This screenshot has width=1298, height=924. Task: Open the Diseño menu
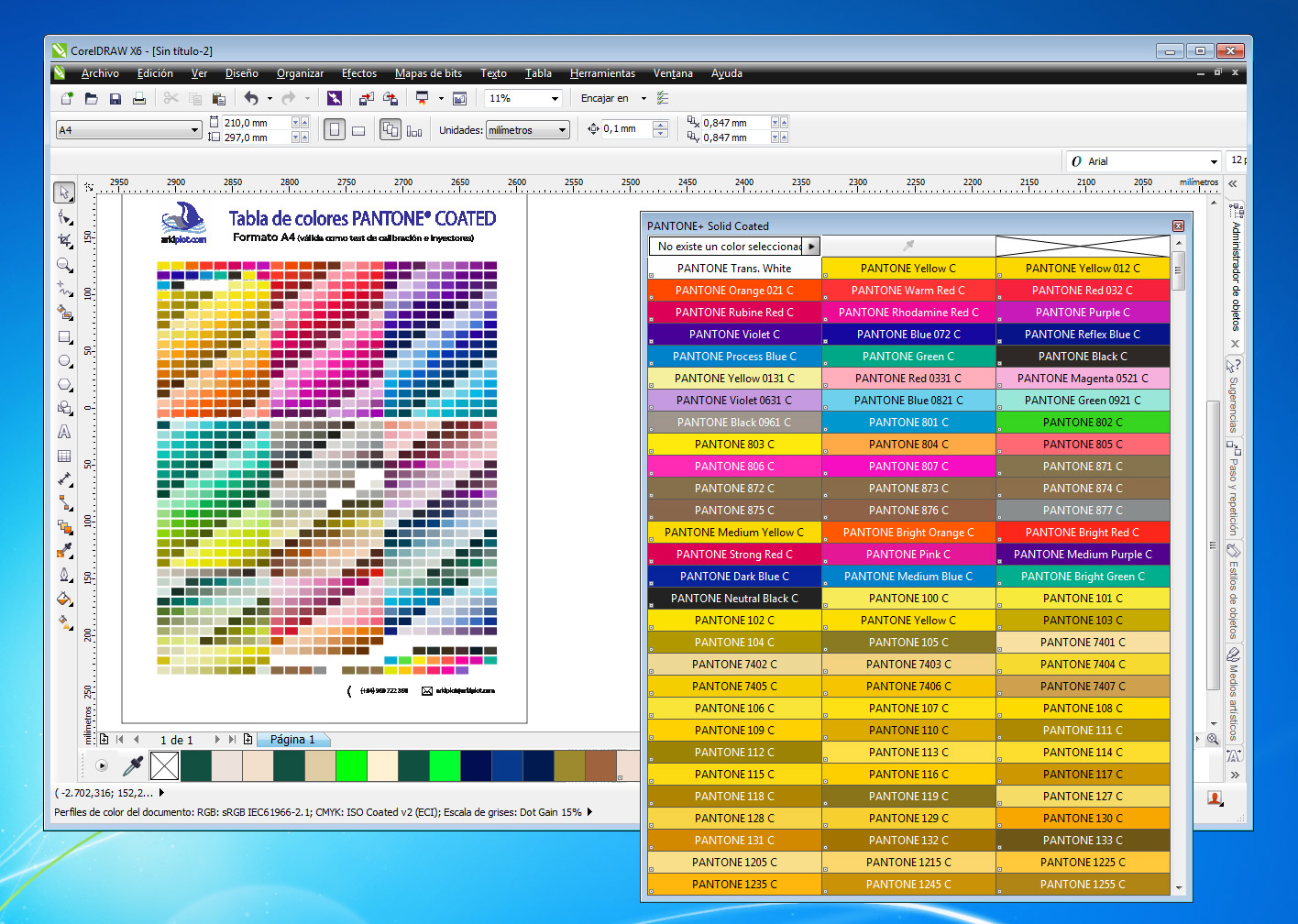point(242,73)
